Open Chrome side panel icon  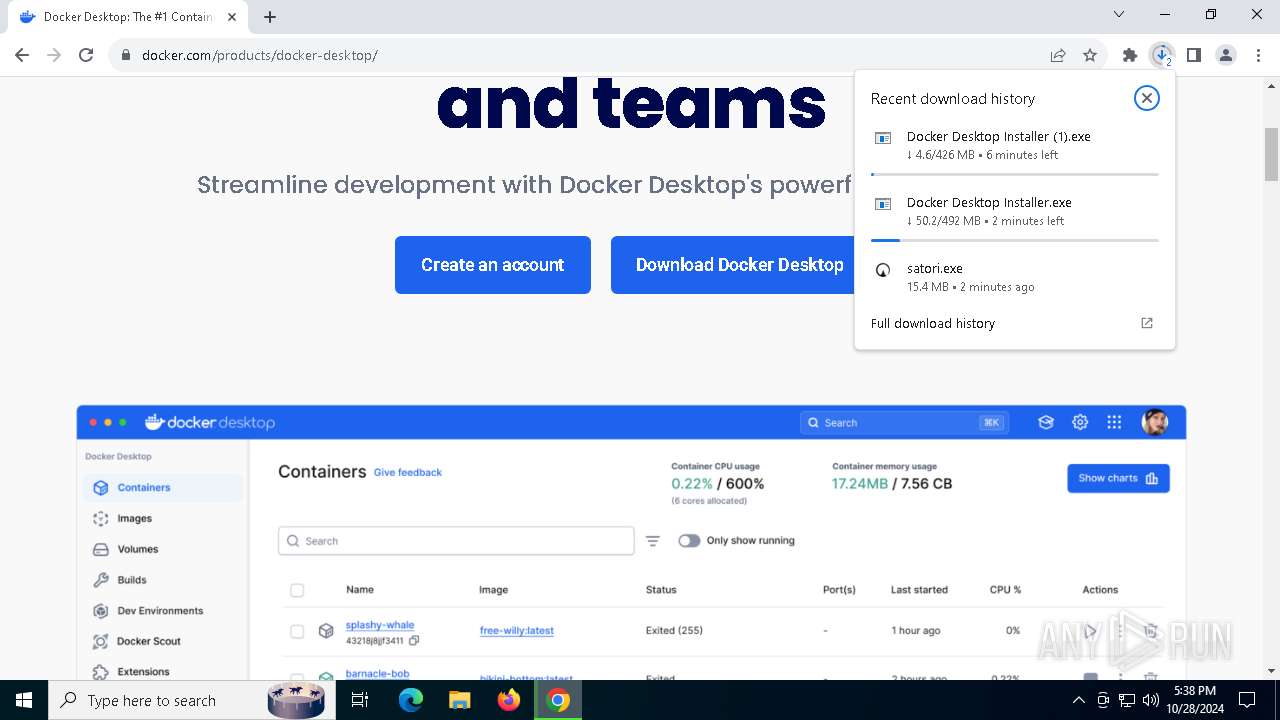coord(1194,55)
